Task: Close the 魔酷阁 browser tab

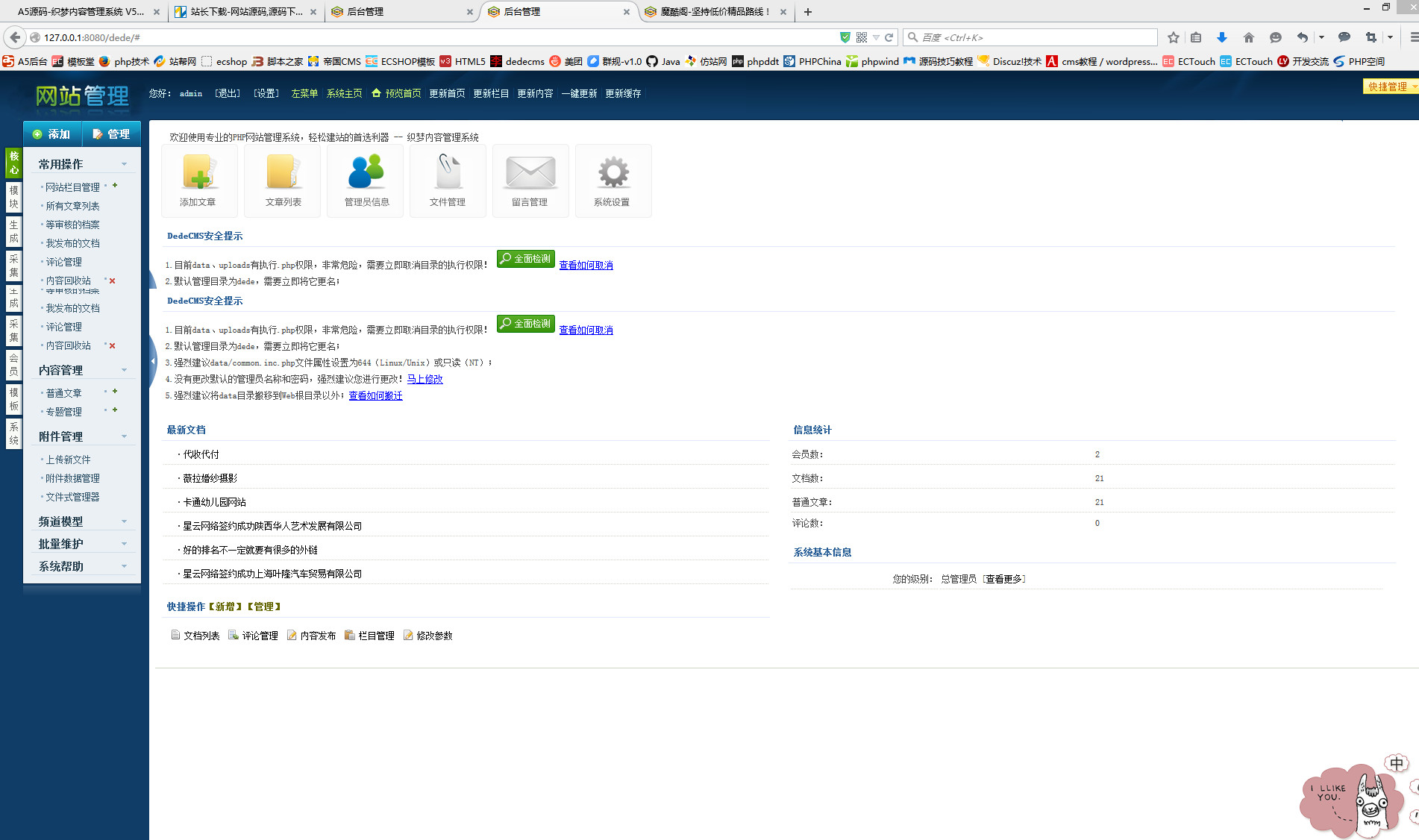Action: (x=783, y=12)
